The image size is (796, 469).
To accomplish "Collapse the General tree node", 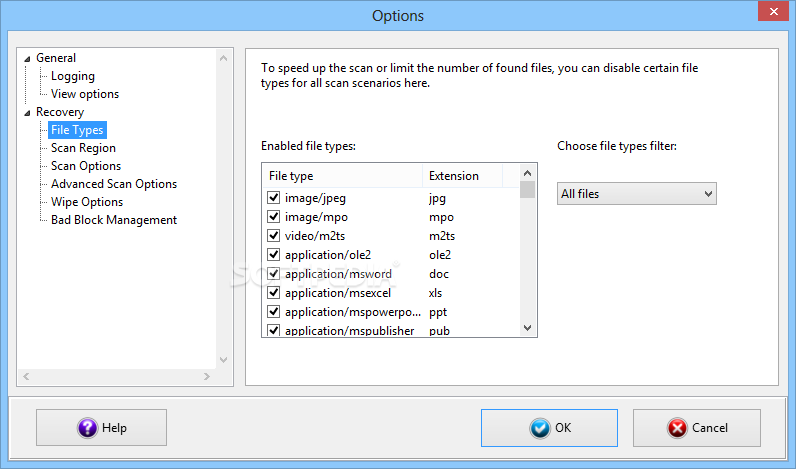I will click(x=27, y=59).
